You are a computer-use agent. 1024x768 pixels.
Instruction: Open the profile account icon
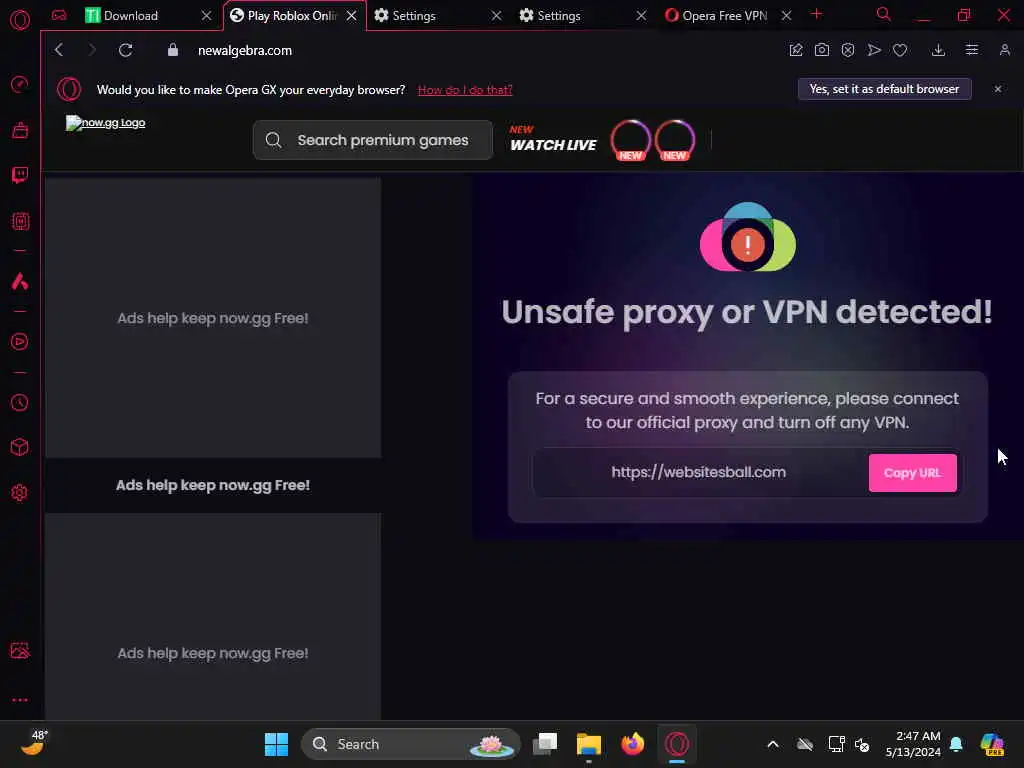coord(1004,50)
